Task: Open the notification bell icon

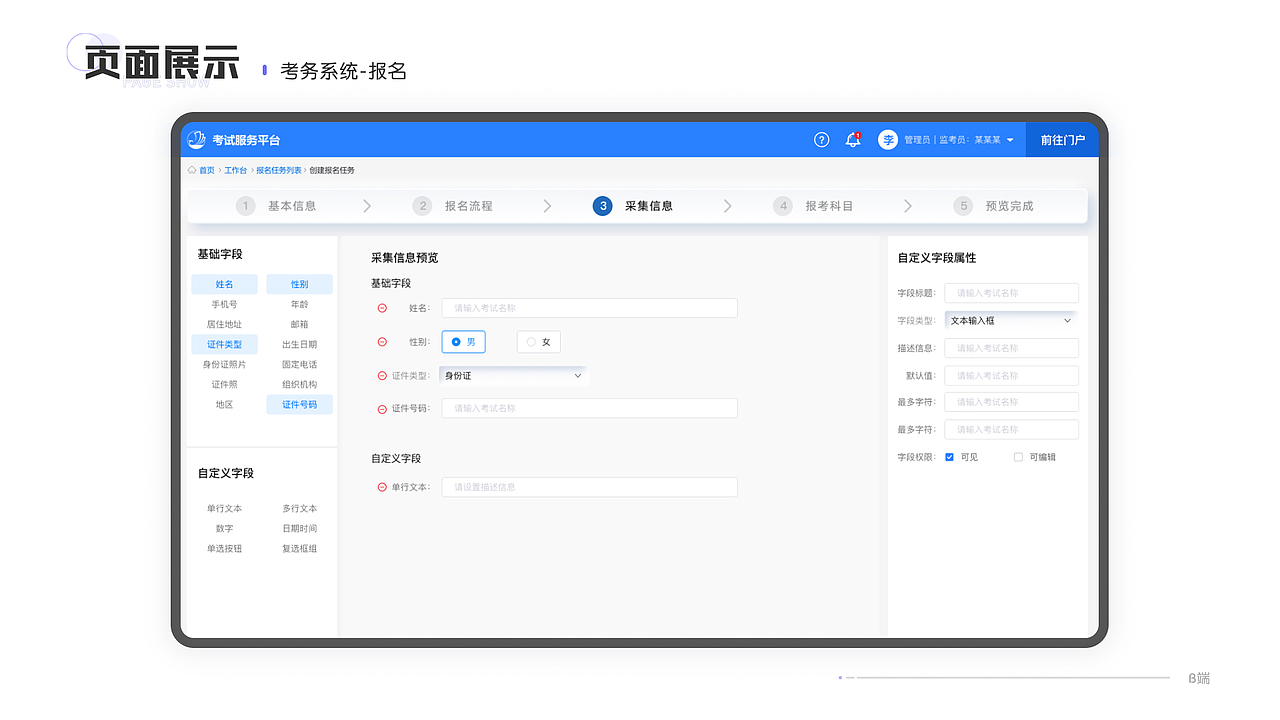Action: (x=853, y=140)
